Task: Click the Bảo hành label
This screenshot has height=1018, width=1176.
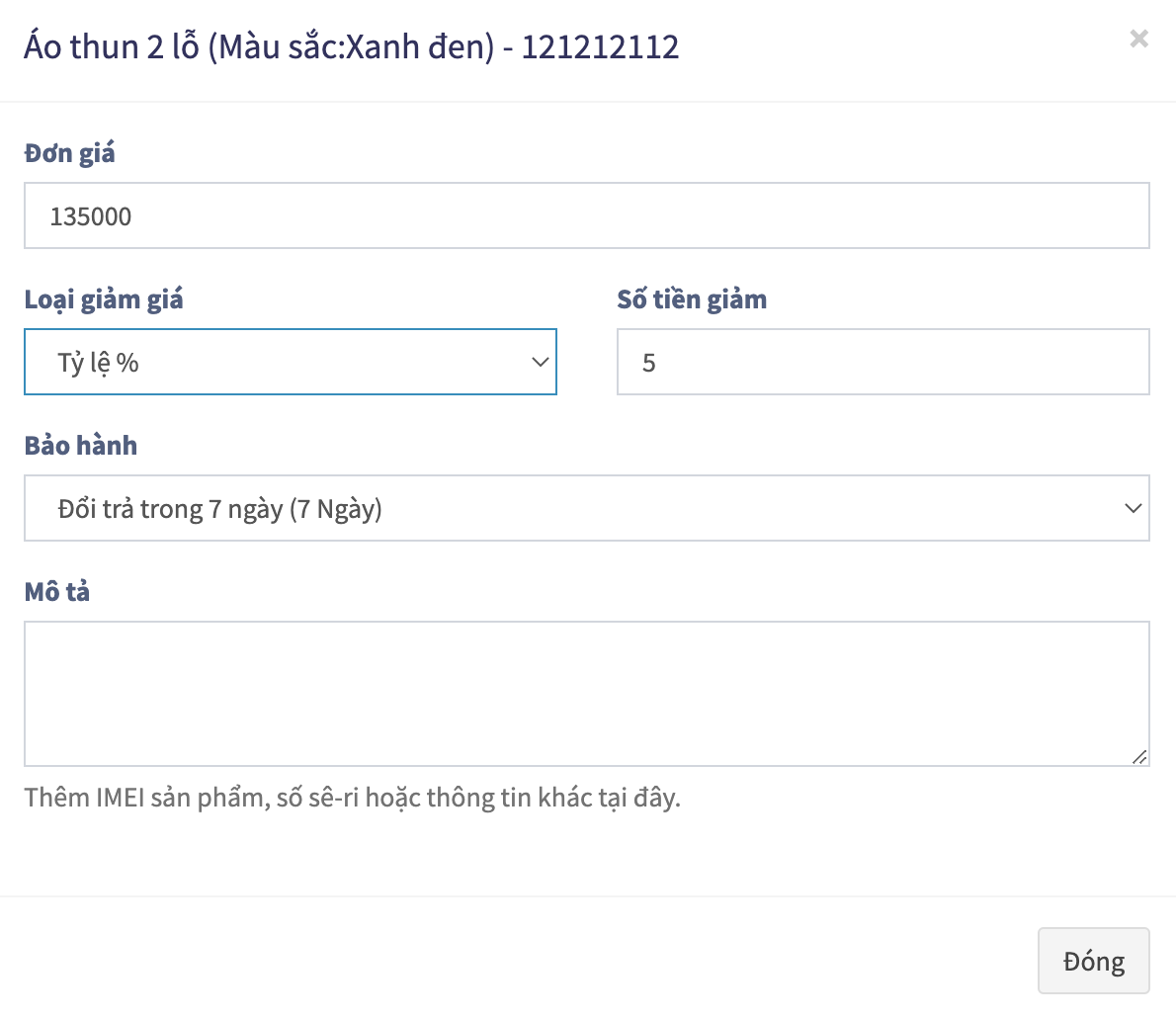Action: click(81, 446)
